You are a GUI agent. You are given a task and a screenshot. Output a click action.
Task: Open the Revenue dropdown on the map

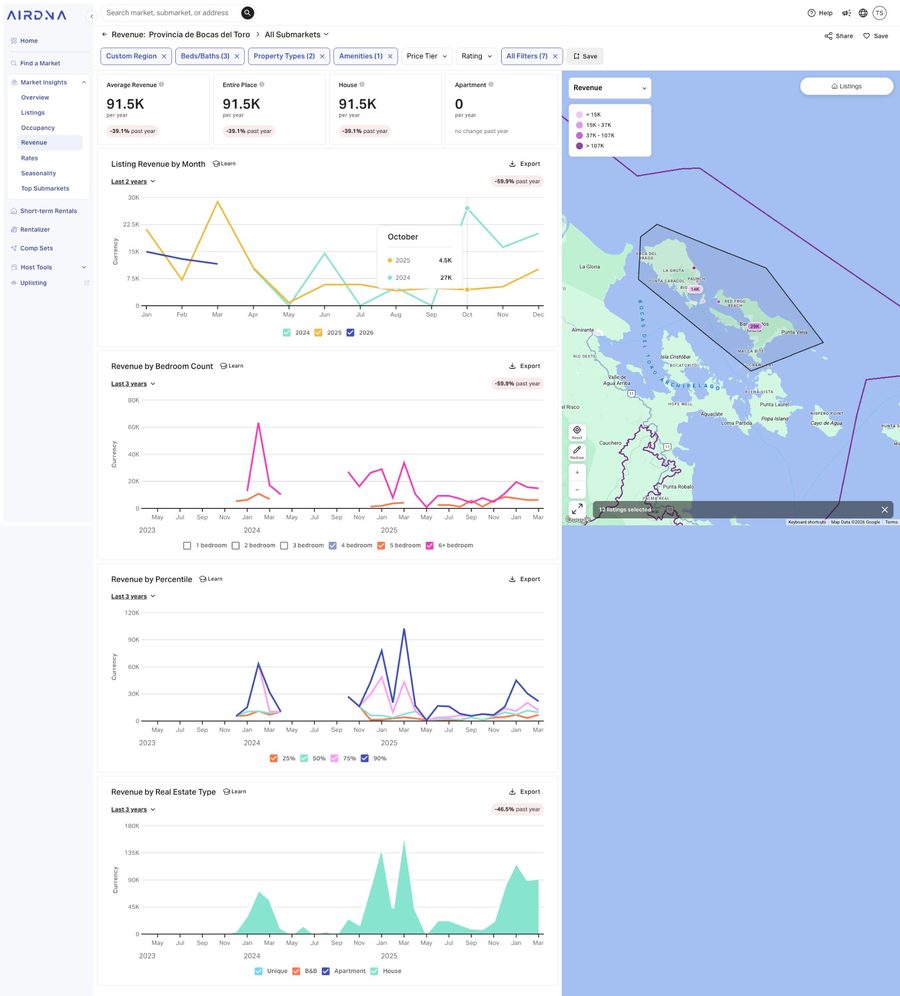[608, 88]
